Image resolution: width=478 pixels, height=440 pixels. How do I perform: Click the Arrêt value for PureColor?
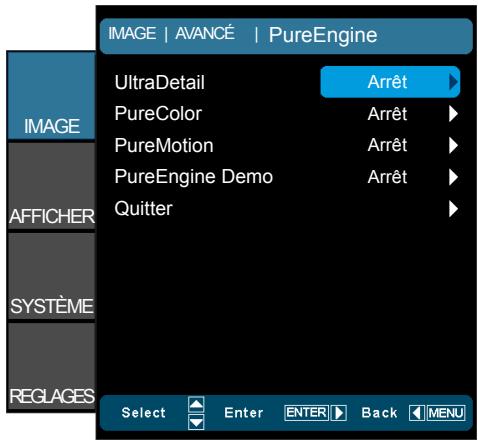(x=387, y=114)
